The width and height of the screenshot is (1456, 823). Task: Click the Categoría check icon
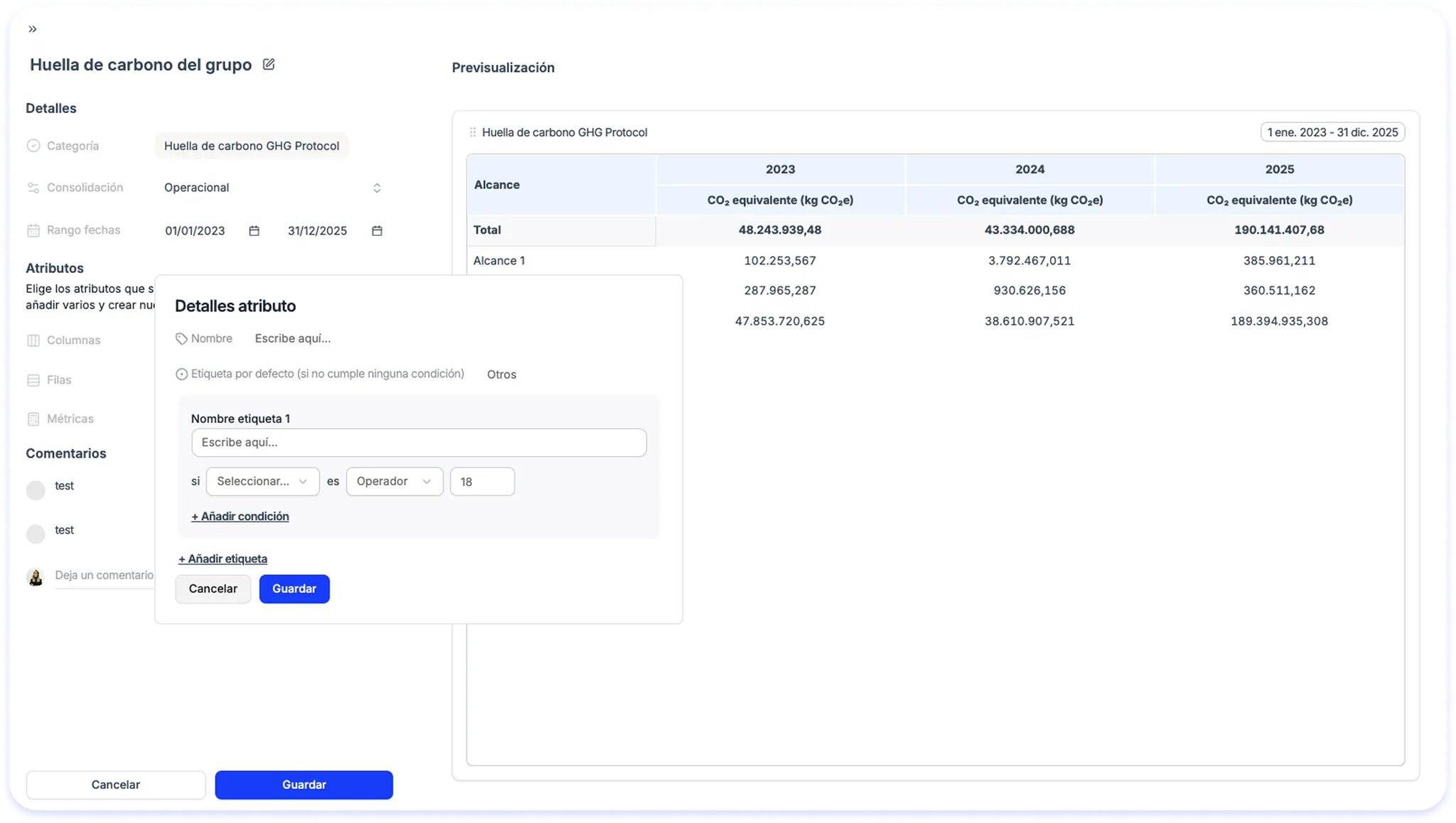tap(33, 145)
